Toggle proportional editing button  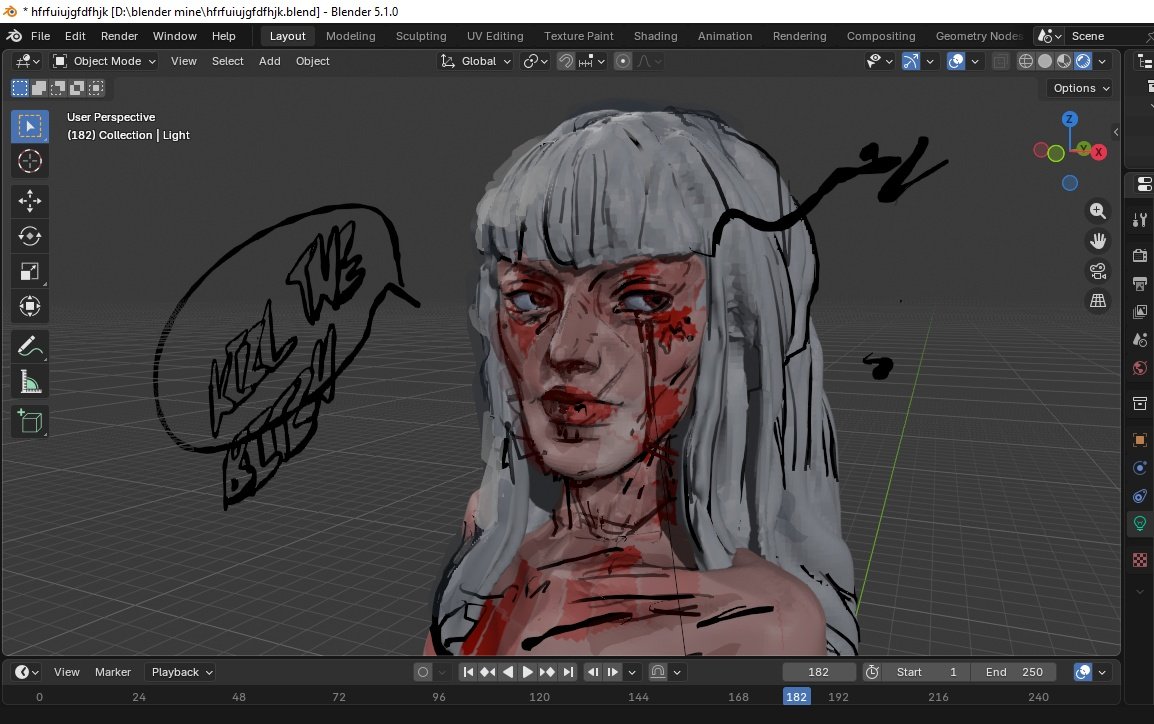[x=623, y=61]
